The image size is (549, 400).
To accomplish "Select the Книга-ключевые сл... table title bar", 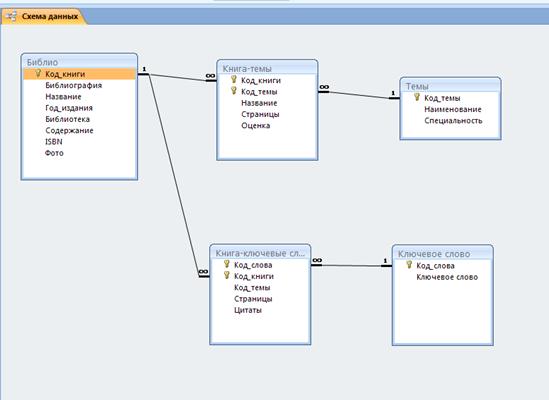I will click(260, 253).
